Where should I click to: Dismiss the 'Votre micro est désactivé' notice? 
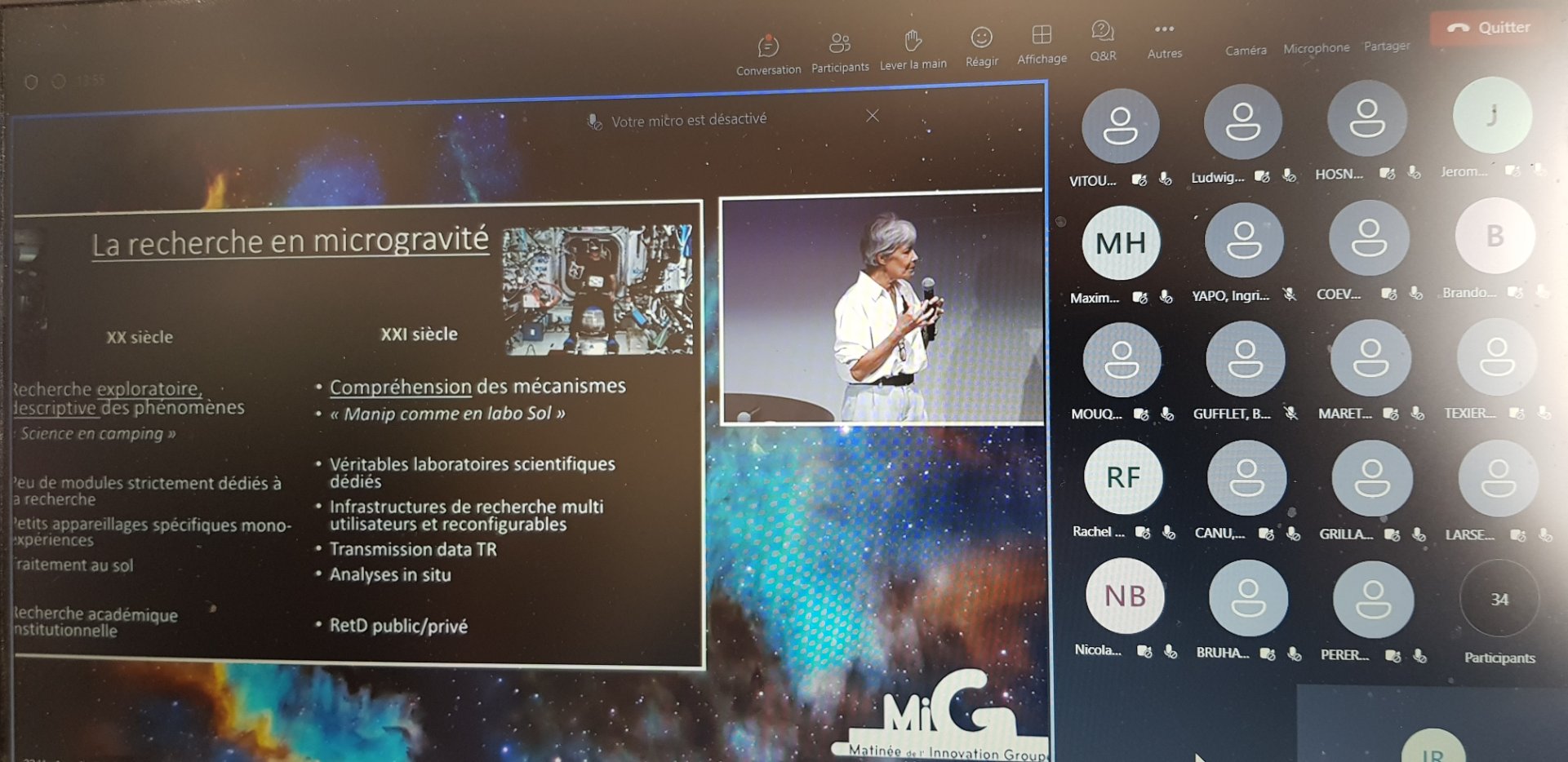pyautogui.click(x=873, y=116)
